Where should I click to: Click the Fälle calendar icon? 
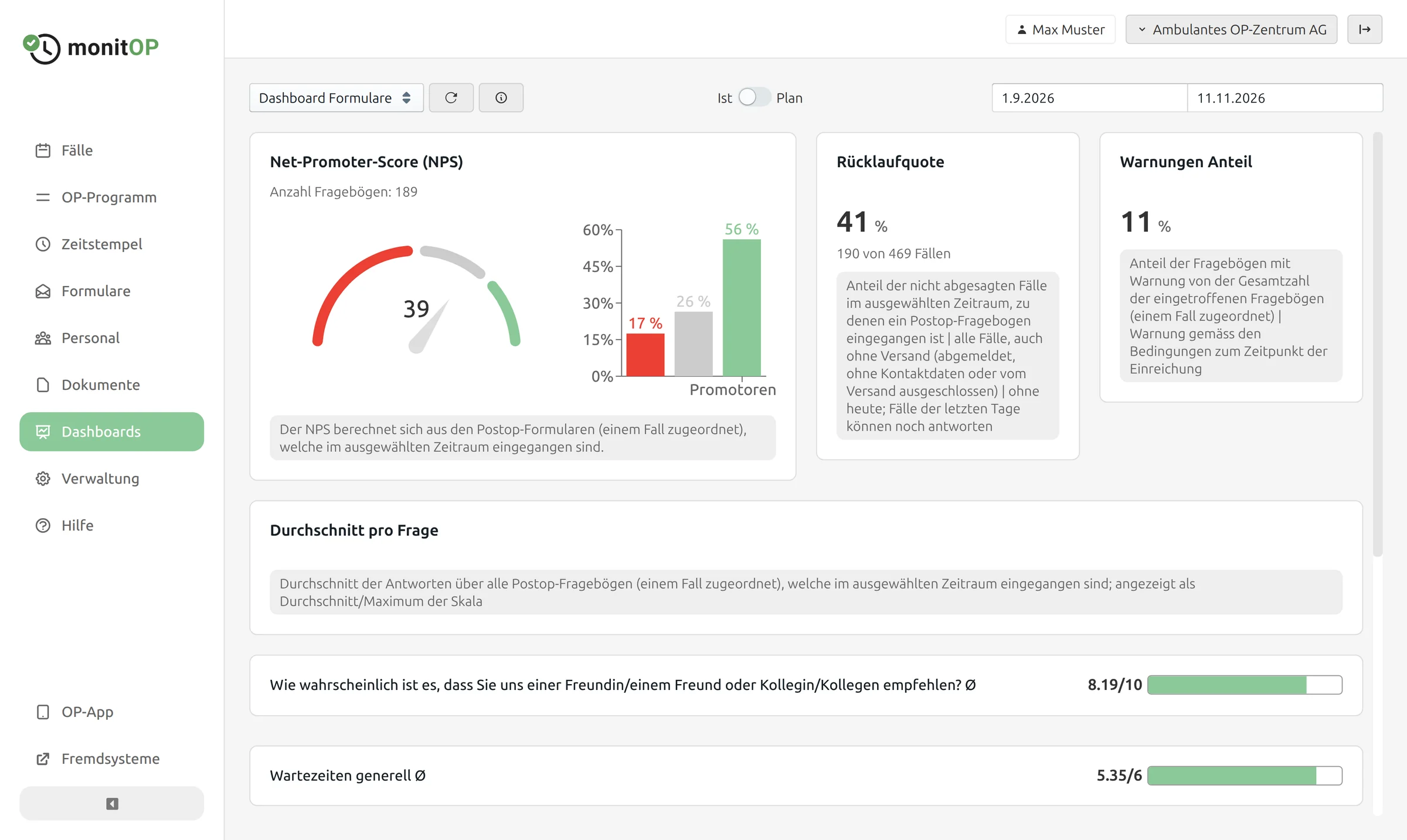(43, 151)
